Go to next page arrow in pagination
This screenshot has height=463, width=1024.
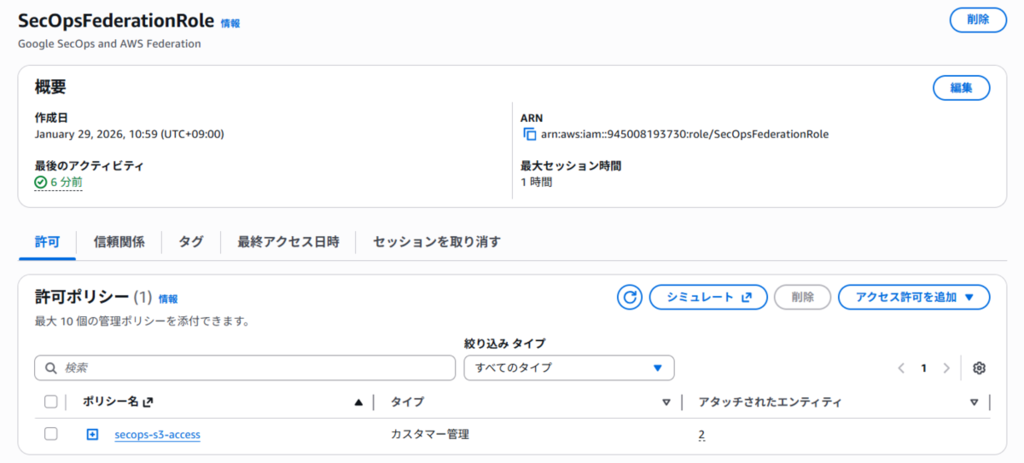coord(946,368)
